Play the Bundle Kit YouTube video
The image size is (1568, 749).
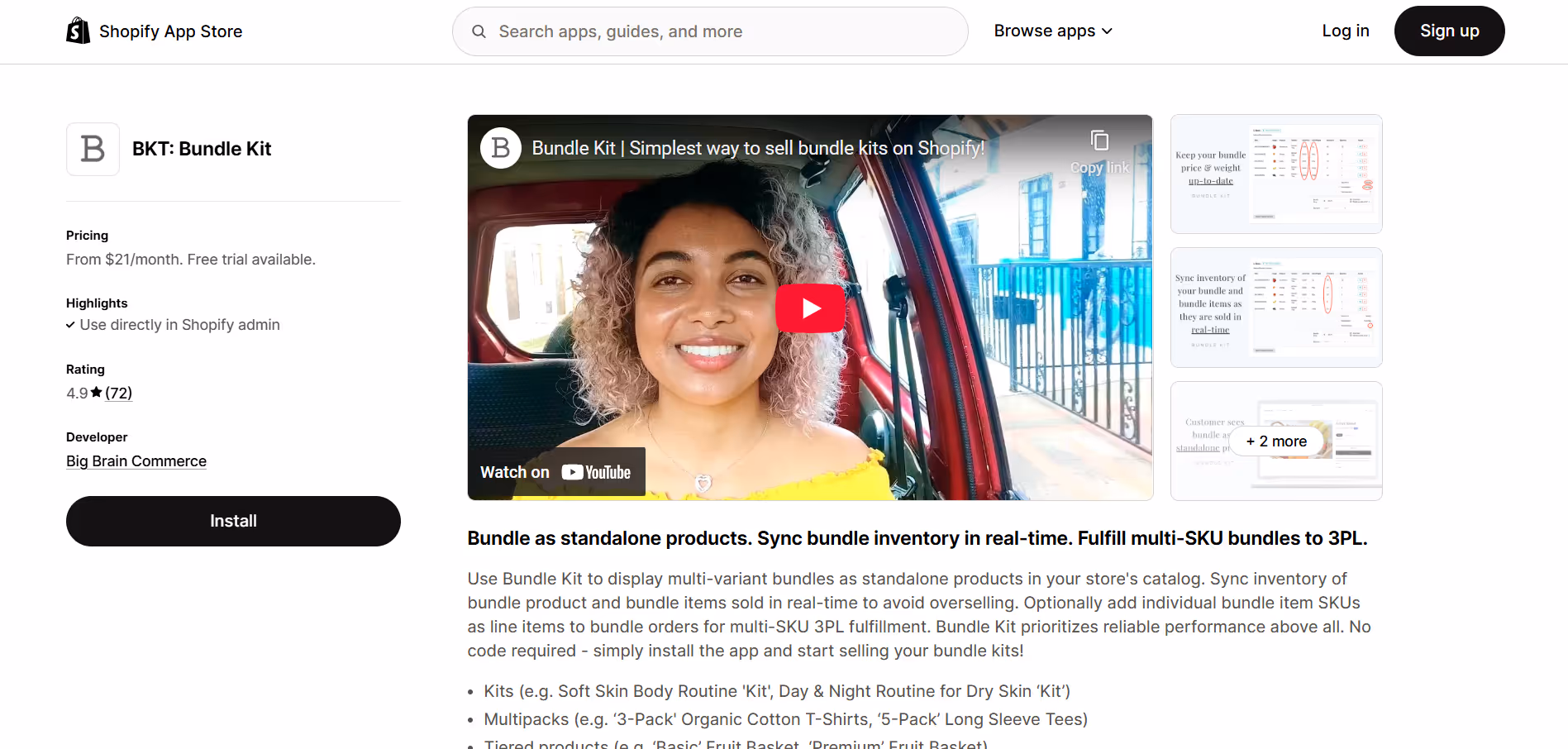tap(810, 308)
